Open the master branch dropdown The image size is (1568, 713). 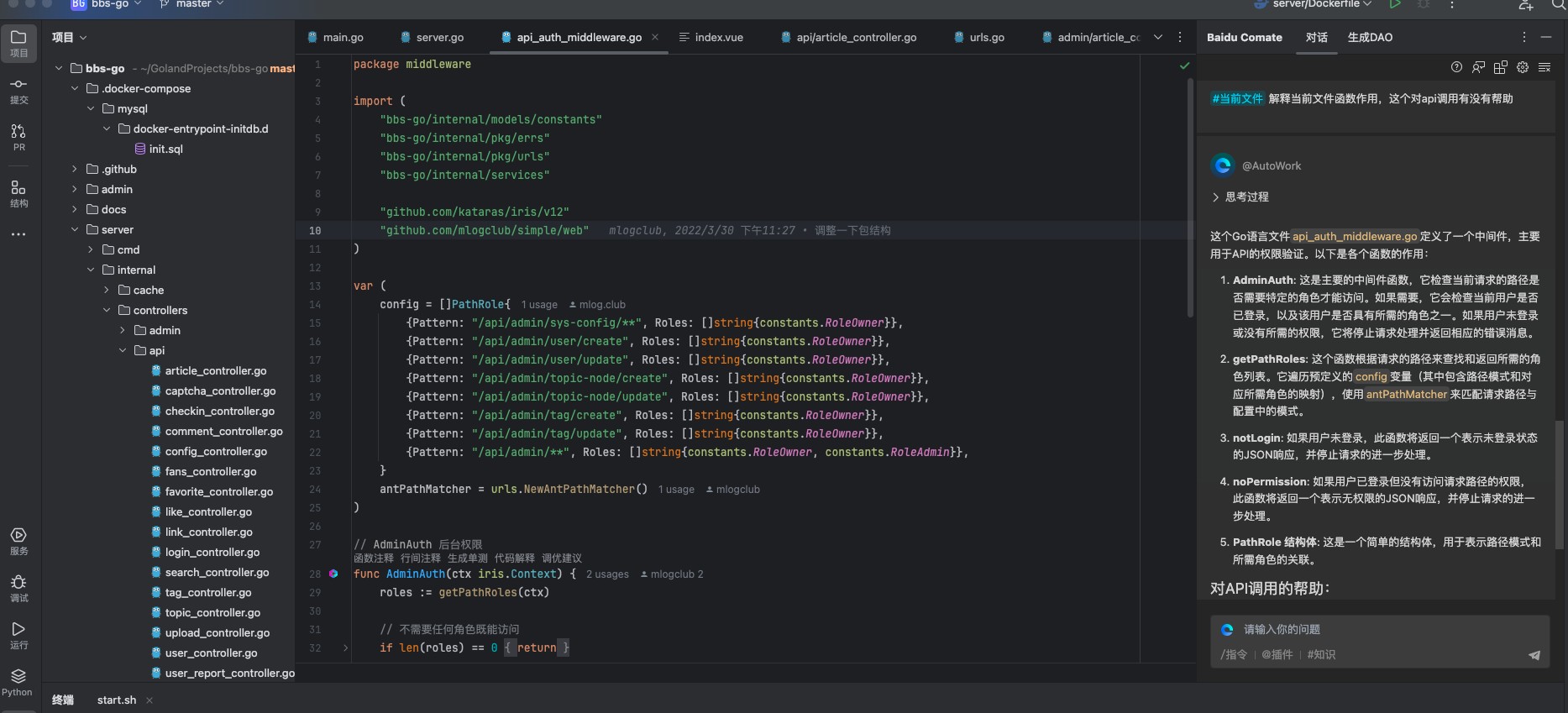tap(192, 4)
